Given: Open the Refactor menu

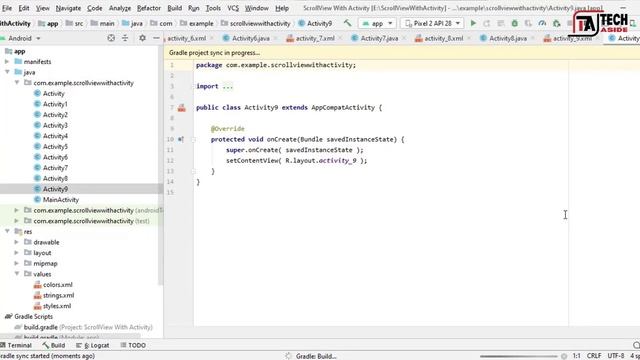Looking at the screenshot, I should pyautogui.click(x=149, y=8).
